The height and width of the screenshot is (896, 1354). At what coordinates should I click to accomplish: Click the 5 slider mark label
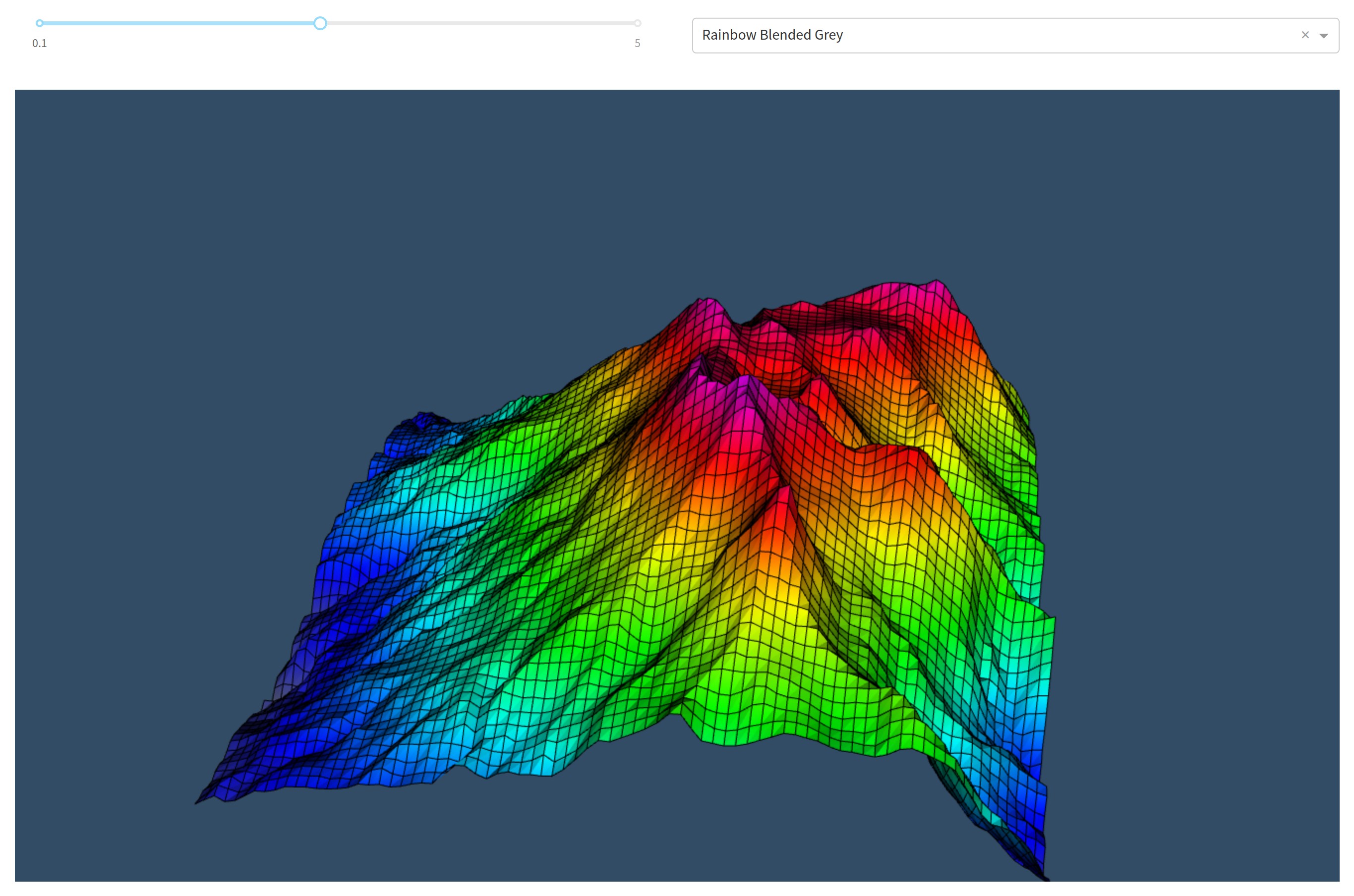tap(637, 44)
